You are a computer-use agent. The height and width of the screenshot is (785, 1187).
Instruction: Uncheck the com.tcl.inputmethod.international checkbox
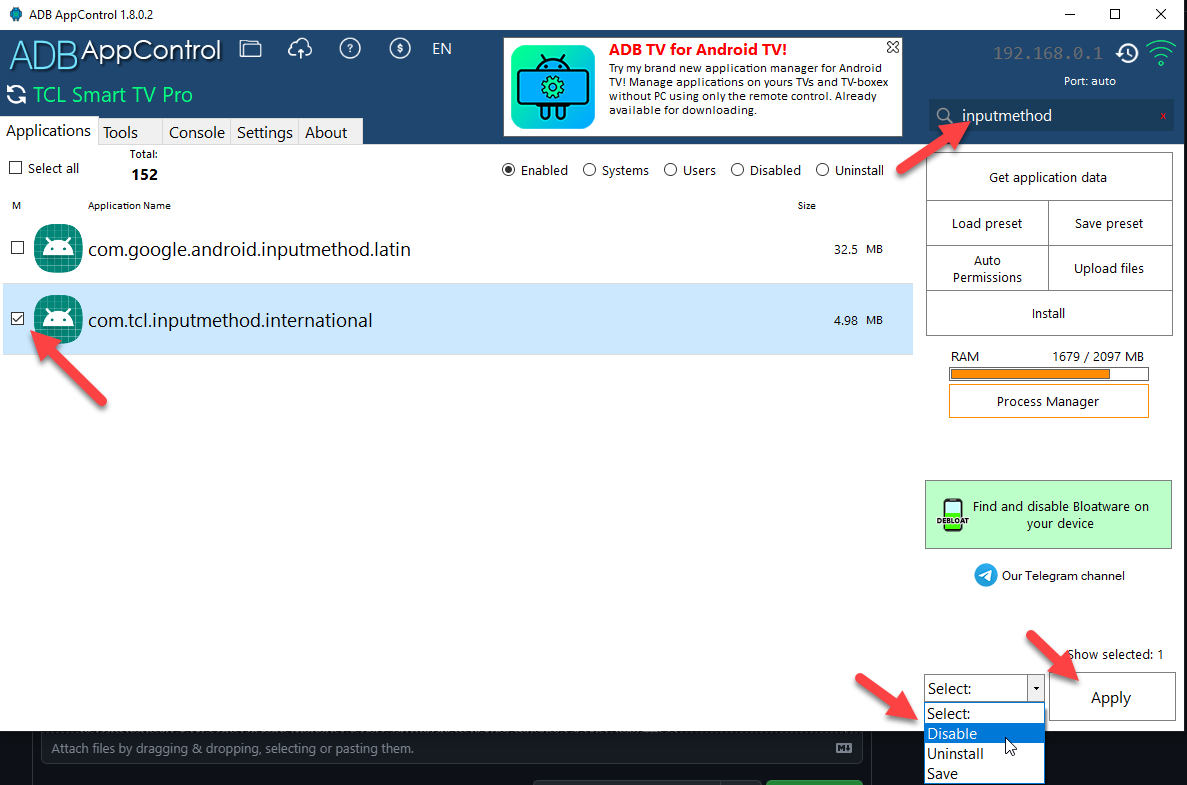click(17, 318)
